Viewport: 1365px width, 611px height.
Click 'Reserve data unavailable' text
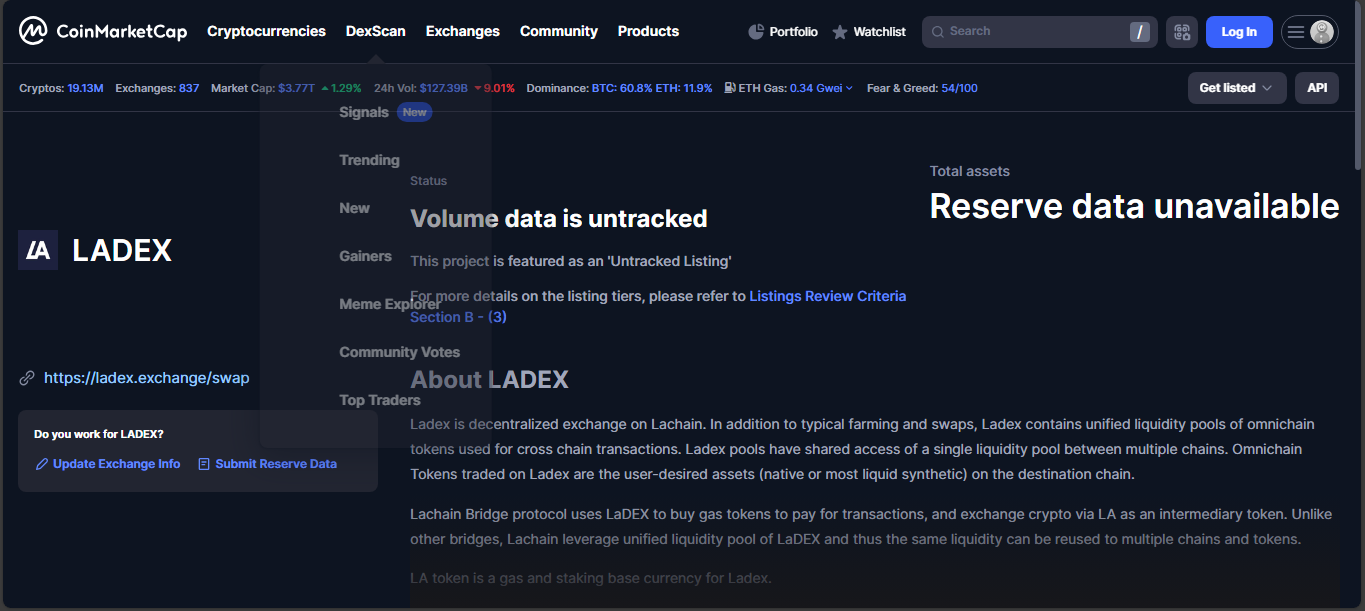click(x=1134, y=206)
